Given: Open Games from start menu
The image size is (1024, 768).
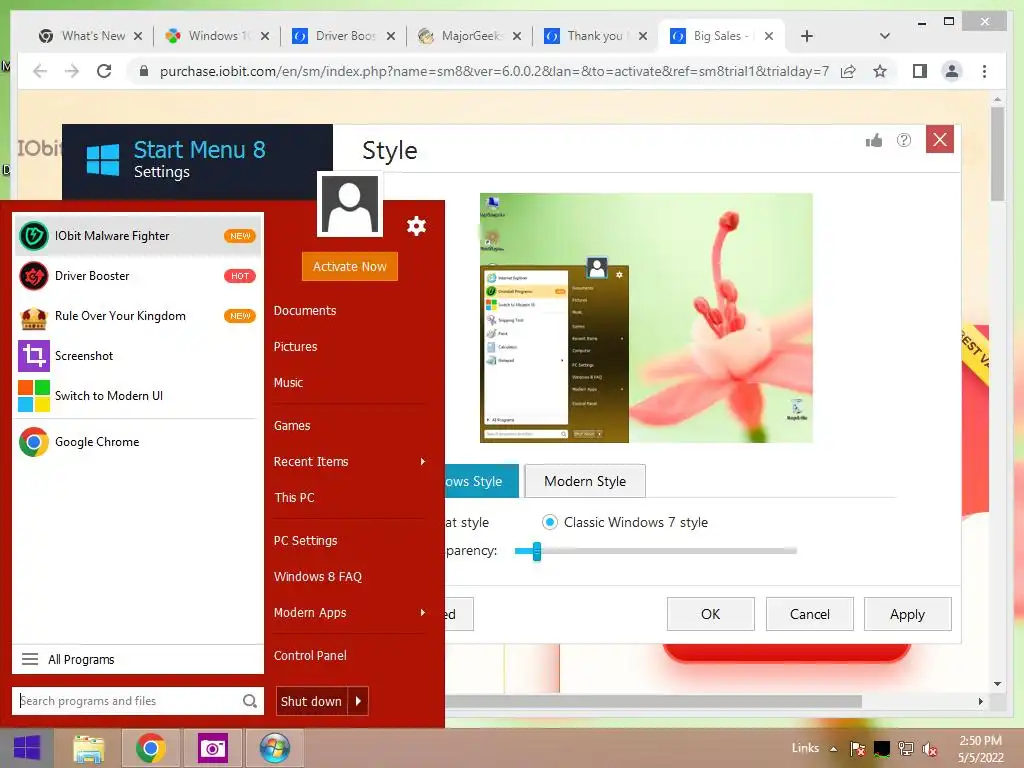Looking at the screenshot, I should pos(292,426).
